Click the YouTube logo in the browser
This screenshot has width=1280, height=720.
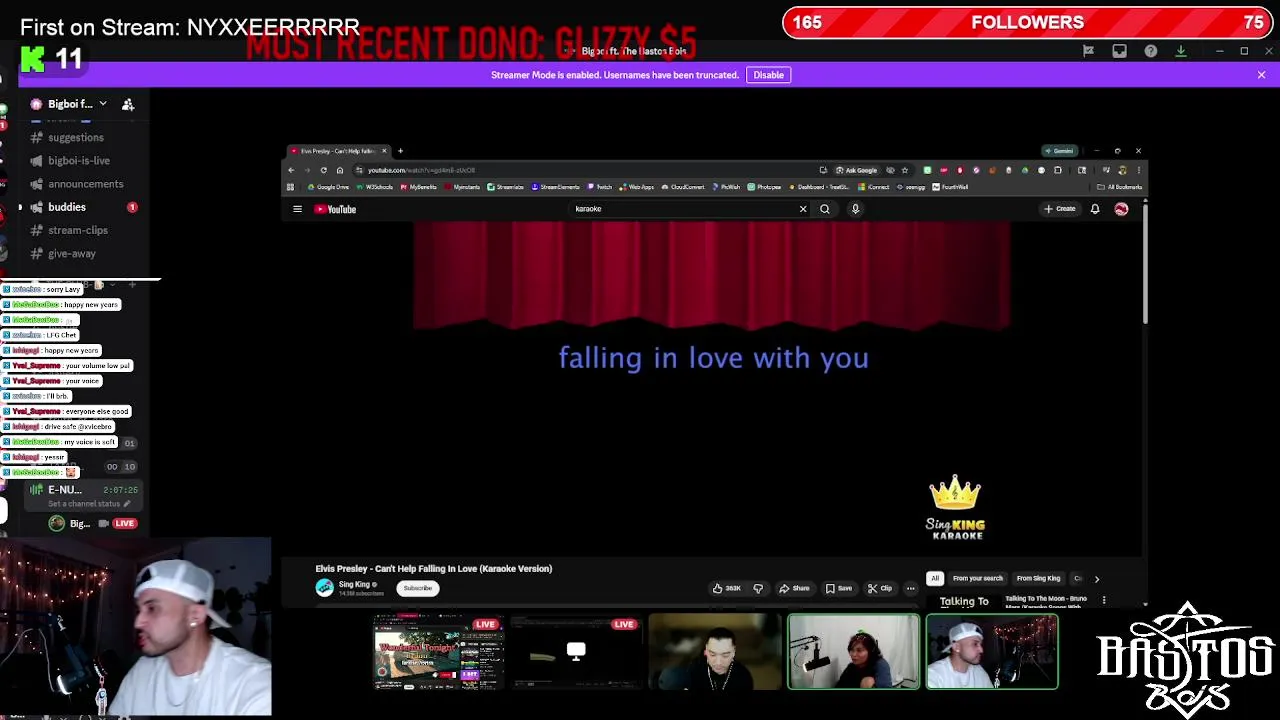(335, 209)
